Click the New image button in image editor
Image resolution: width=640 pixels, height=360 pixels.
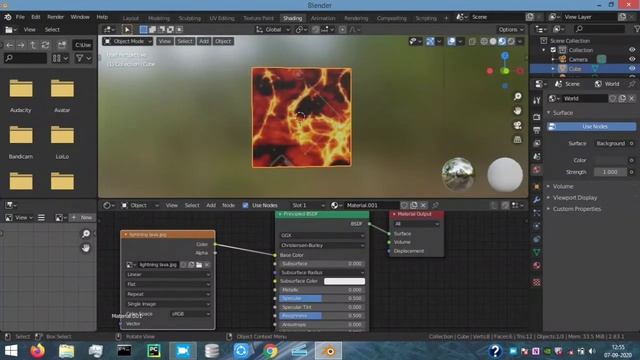click(x=82, y=218)
